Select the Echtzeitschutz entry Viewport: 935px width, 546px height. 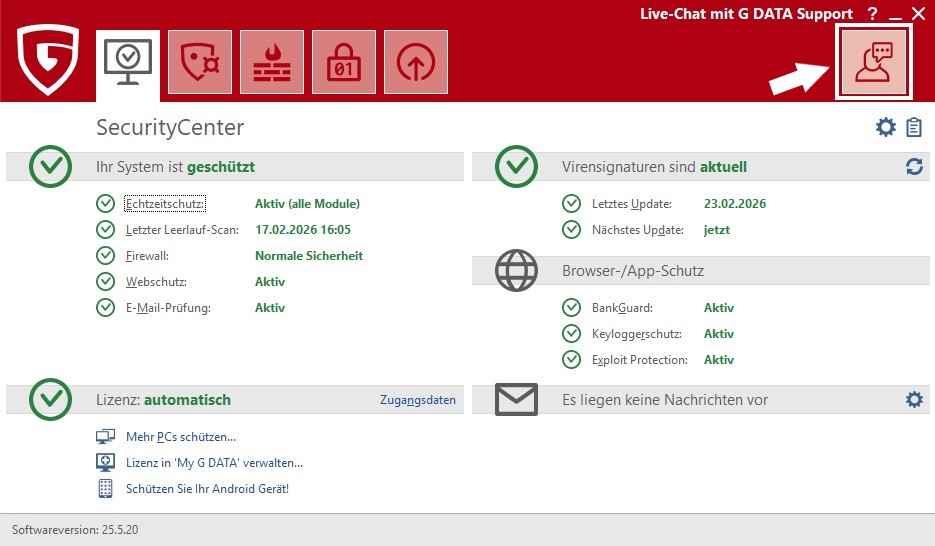(x=165, y=204)
